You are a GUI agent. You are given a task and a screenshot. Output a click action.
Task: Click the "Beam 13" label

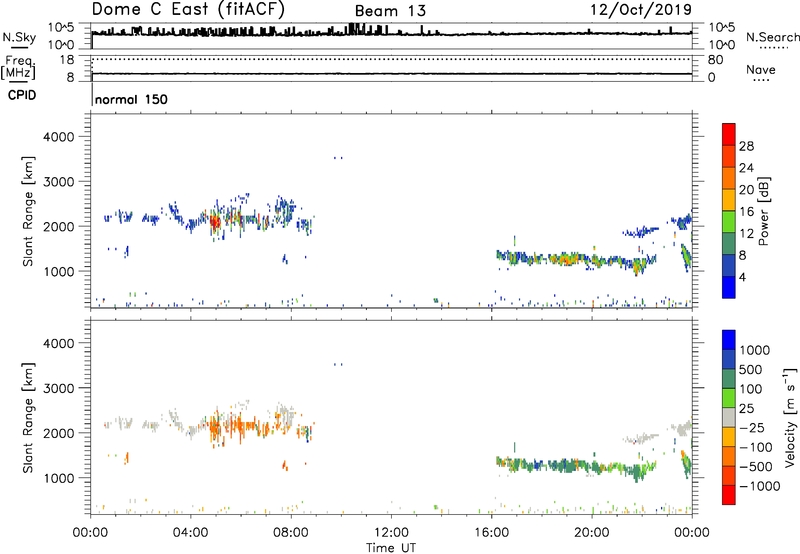click(x=390, y=11)
